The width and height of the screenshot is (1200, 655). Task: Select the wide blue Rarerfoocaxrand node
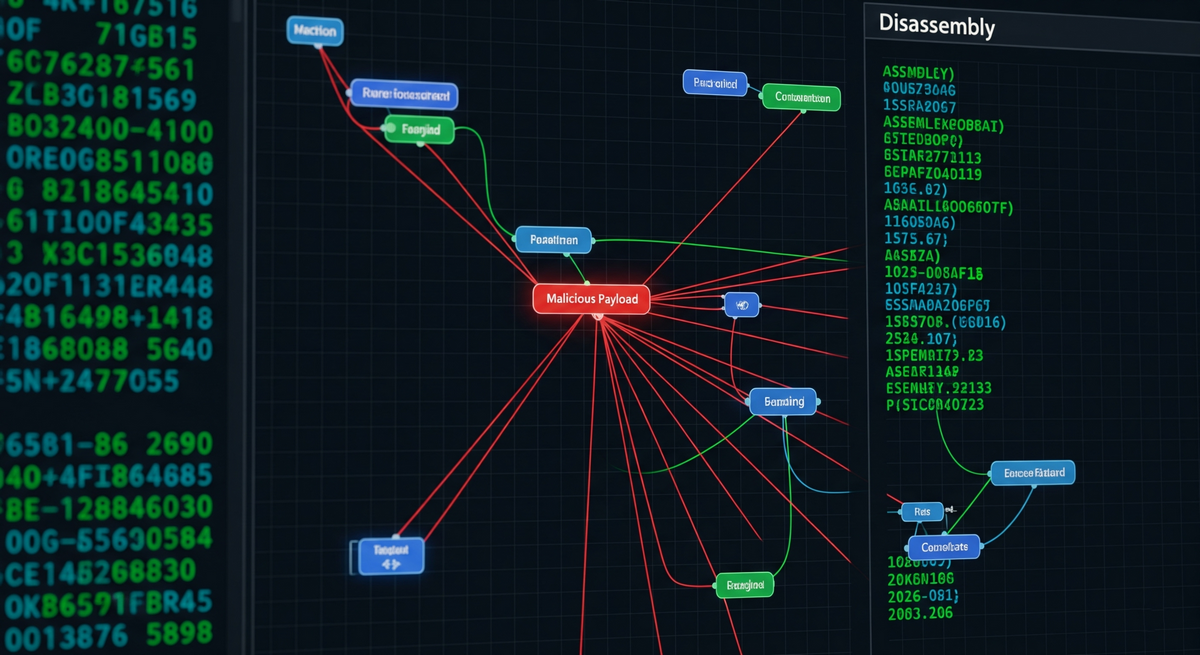(405, 95)
